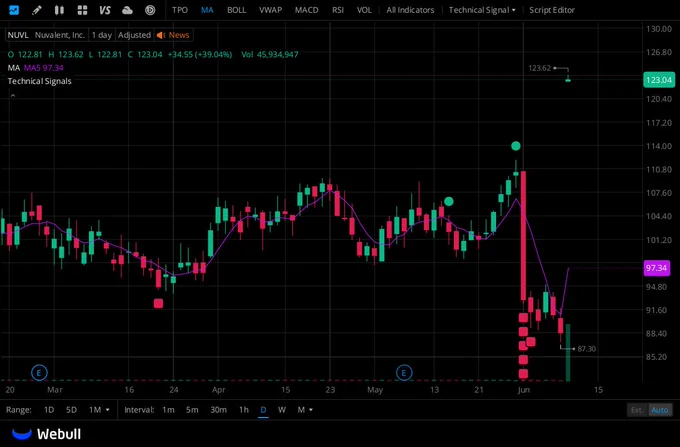Click the red signal square below March low
680x447 pixels.
pos(158,303)
